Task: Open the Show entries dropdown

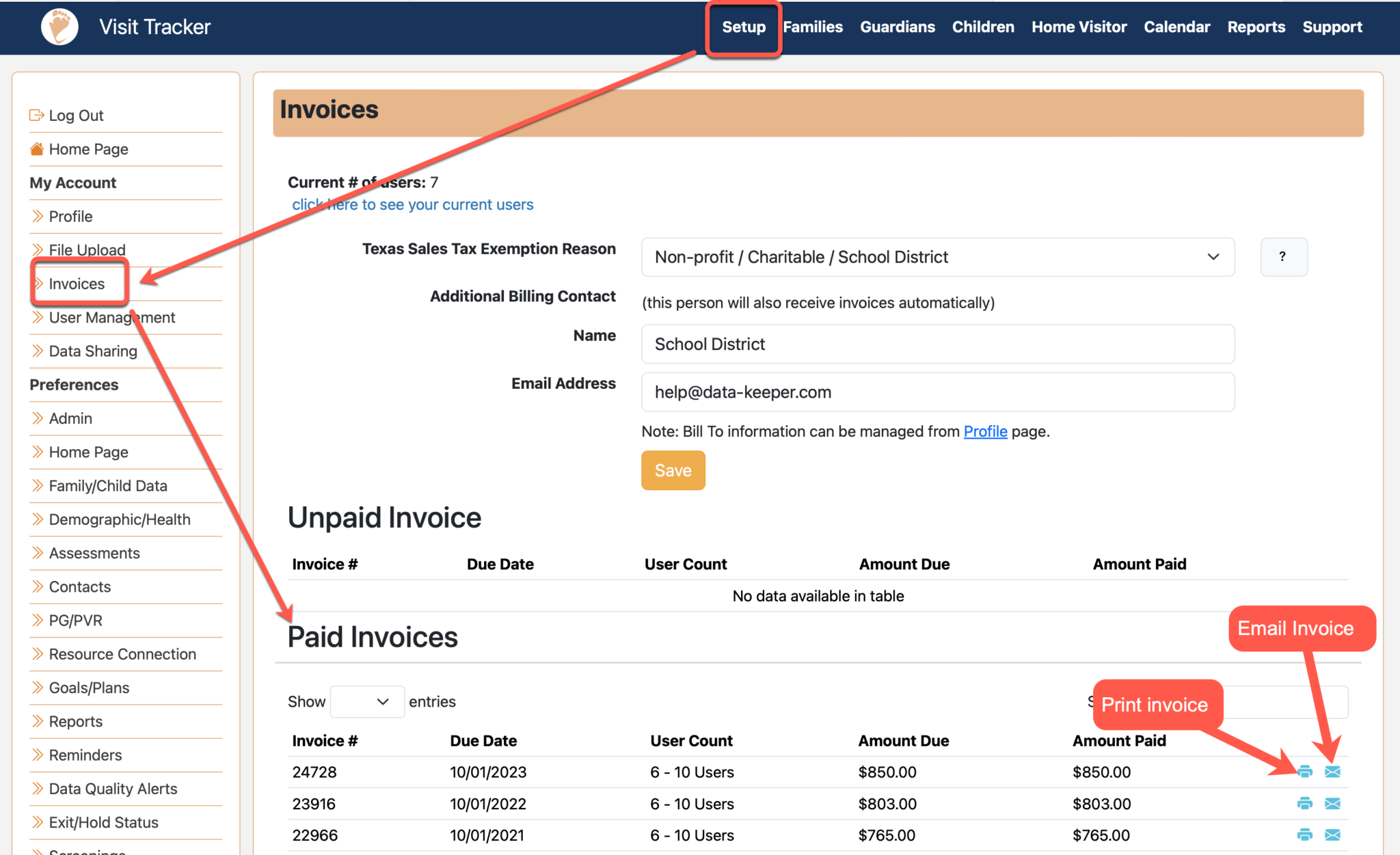Action: [x=367, y=702]
